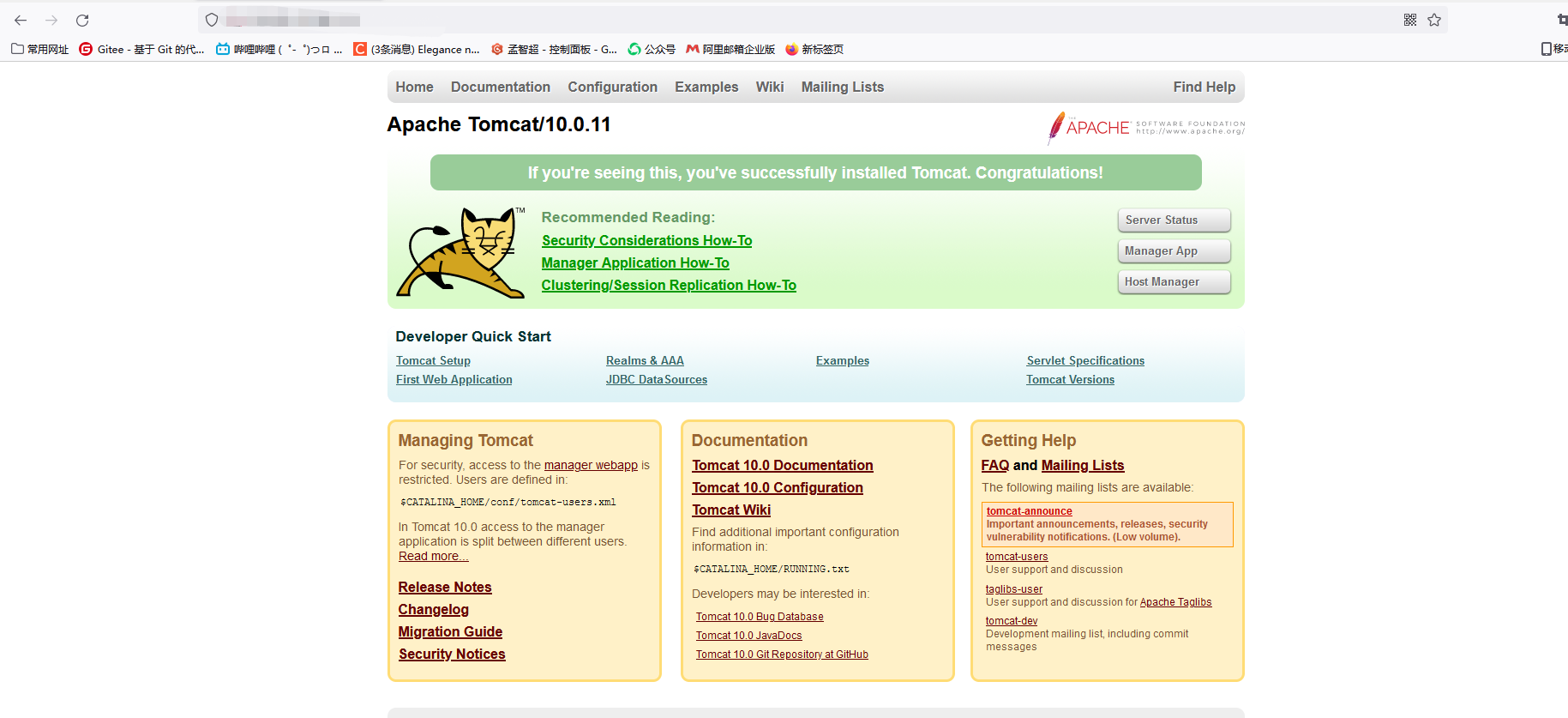This screenshot has height=718, width=1568.
Task: Open the 新标签页 bookmark
Action: tap(814, 49)
